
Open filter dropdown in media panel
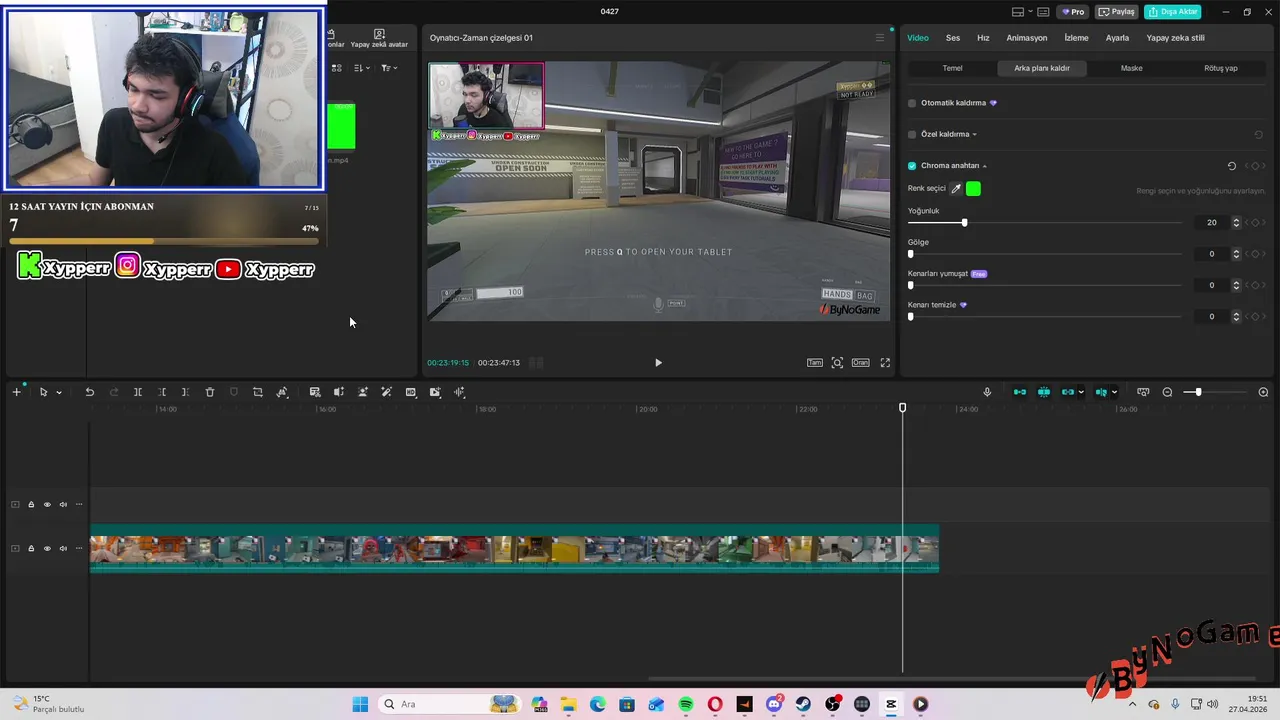click(x=389, y=68)
